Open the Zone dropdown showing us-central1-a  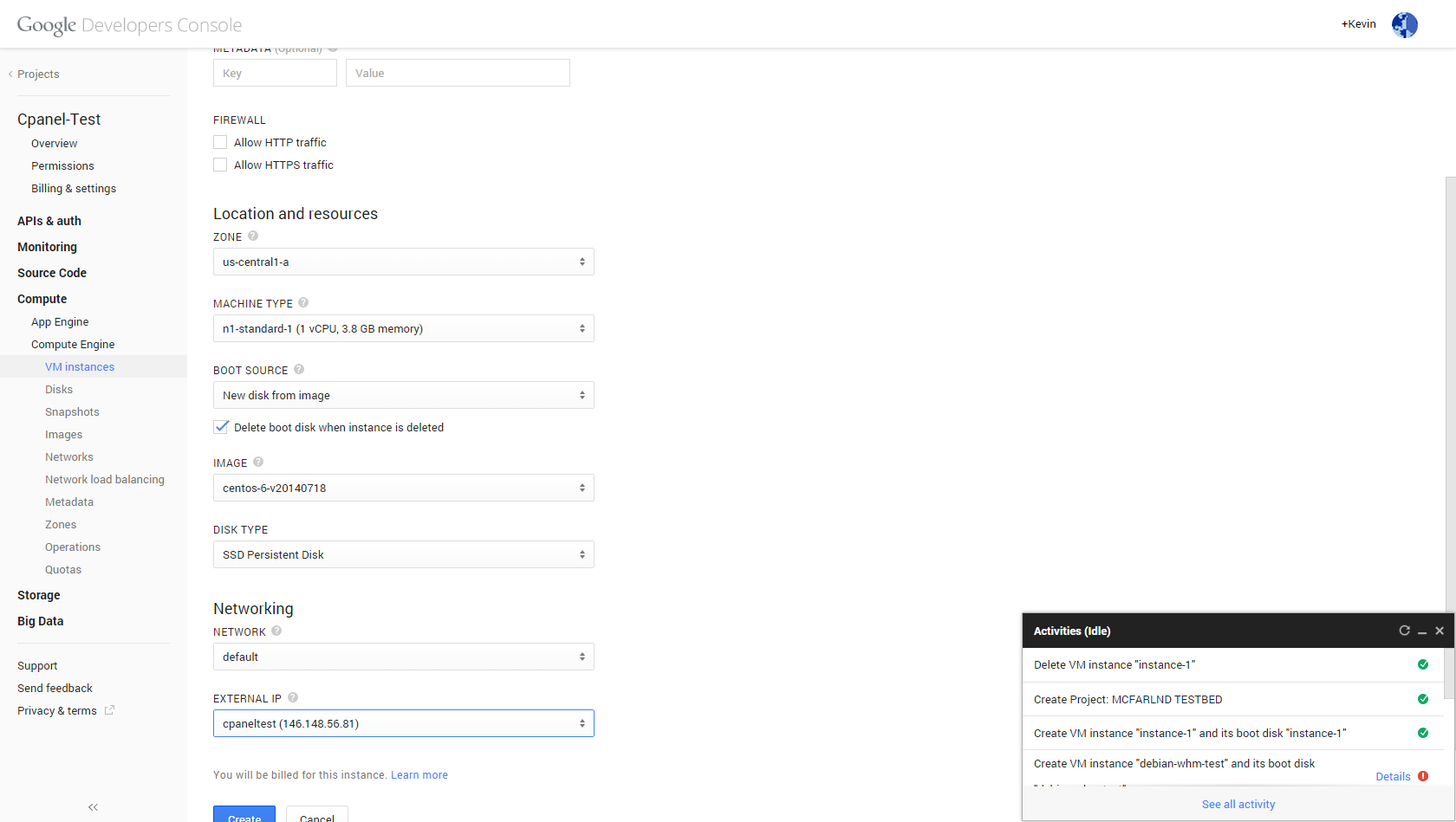(x=403, y=262)
